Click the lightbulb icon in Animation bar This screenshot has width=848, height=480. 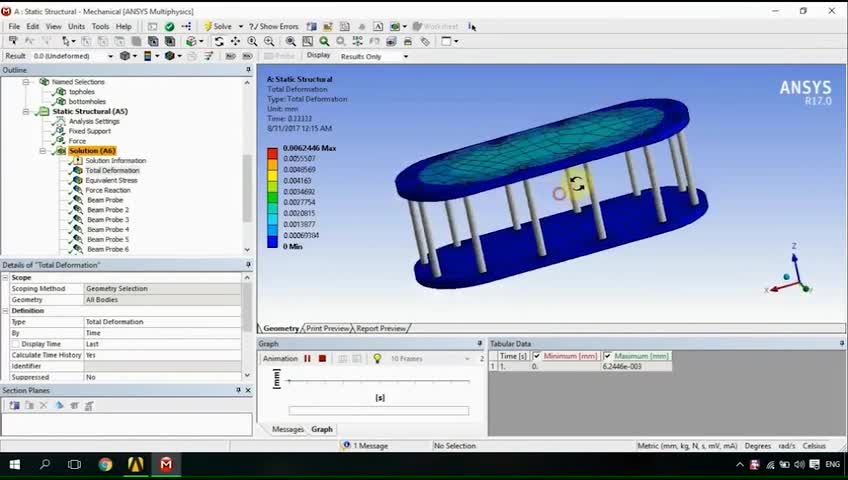(377, 358)
